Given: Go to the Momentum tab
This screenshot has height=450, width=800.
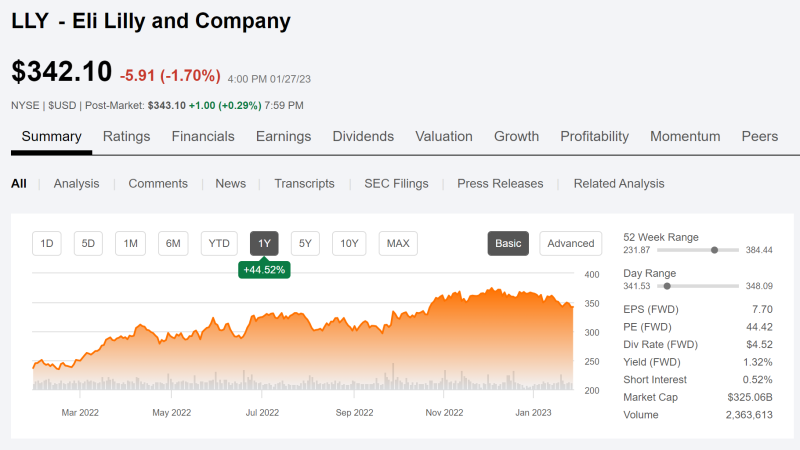Looking at the screenshot, I should click(685, 137).
